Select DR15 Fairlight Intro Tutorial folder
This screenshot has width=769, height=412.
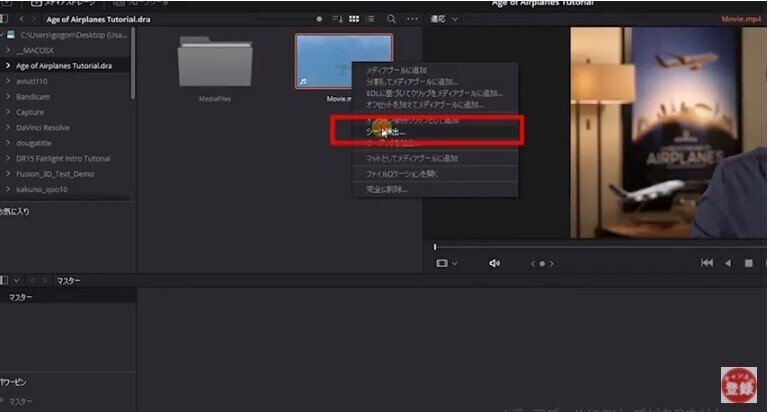[65, 158]
